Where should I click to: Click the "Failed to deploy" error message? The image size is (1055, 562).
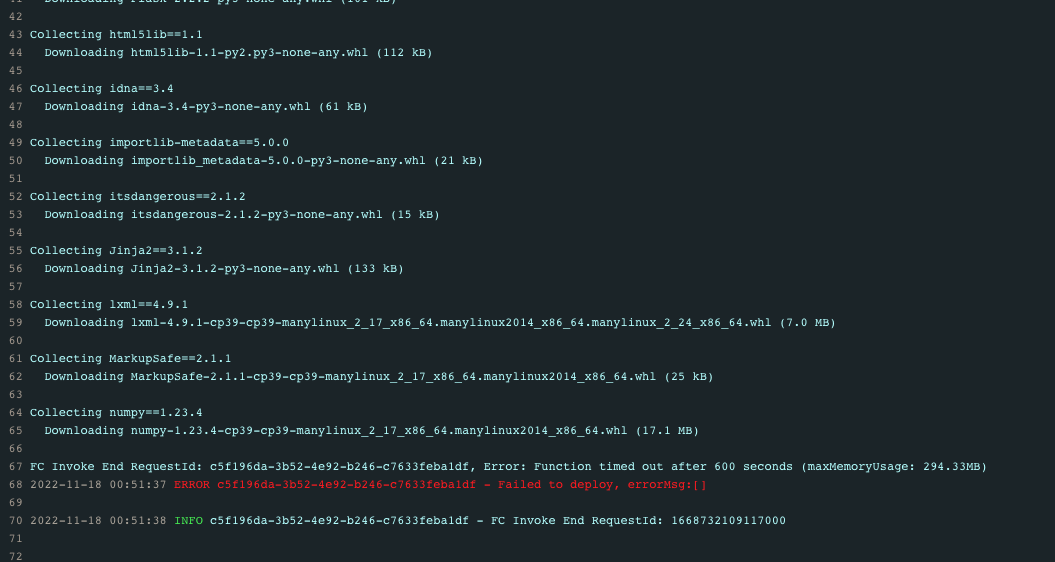(x=558, y=485)
